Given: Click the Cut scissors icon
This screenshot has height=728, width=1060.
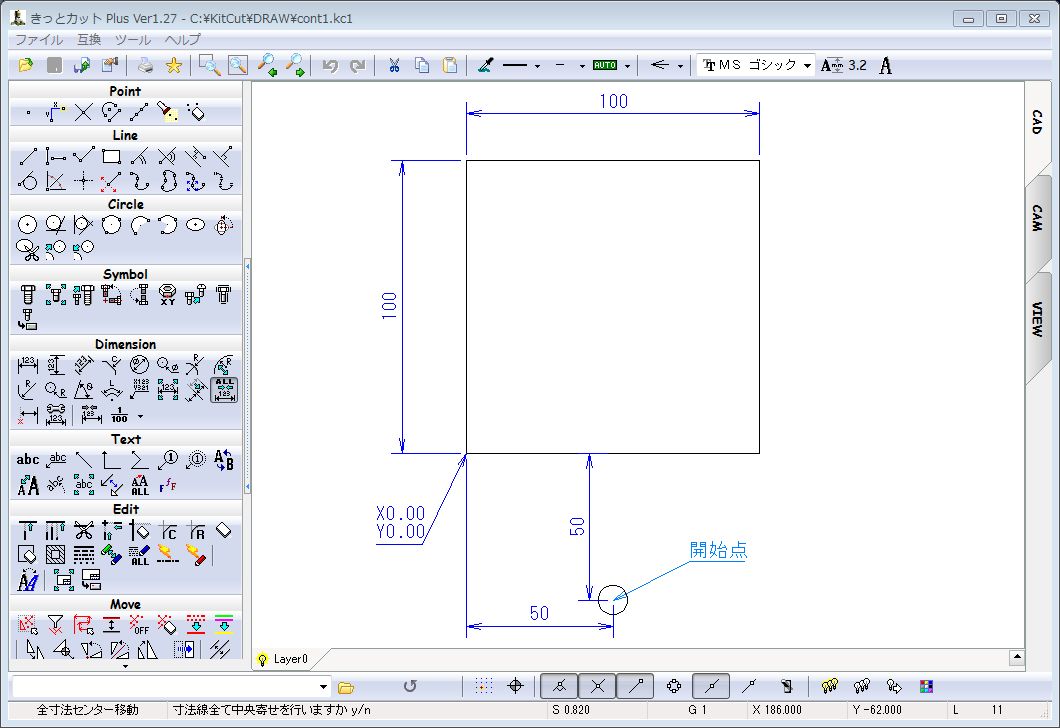Looking at the screenshot, I should click(x=394, y=66).
